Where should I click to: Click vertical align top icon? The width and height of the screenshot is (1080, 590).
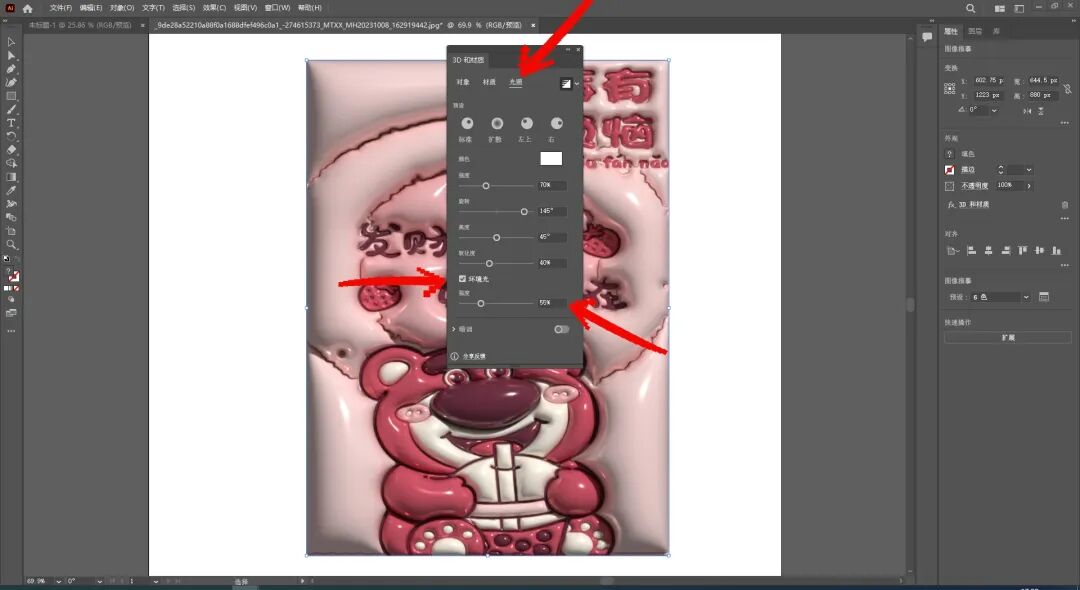pyautogui.click(x=1023, y=251)
